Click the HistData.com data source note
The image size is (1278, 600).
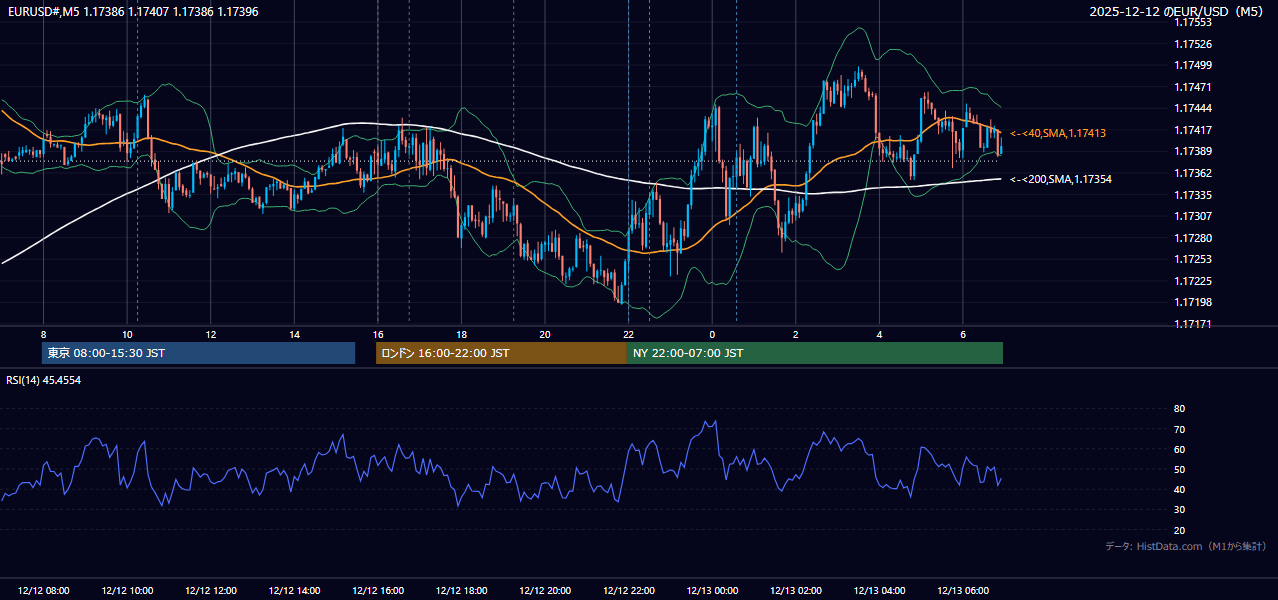click(1185, 546)
